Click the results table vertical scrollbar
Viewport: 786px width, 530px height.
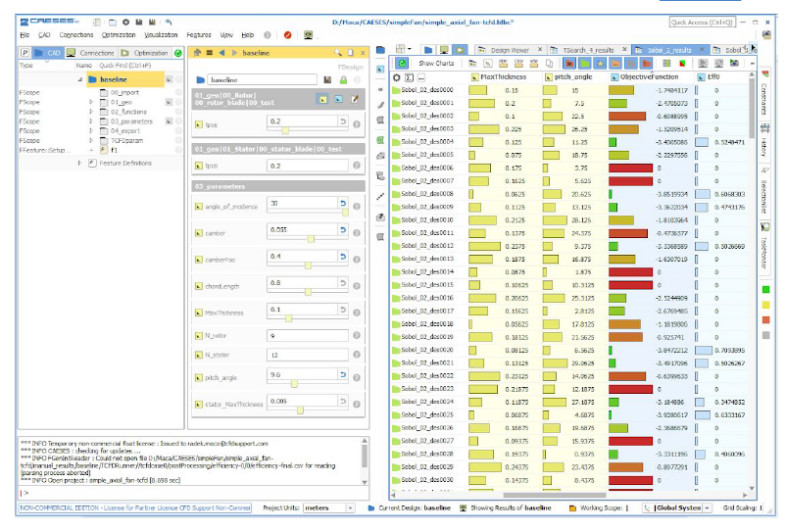[x=751, y=108]
